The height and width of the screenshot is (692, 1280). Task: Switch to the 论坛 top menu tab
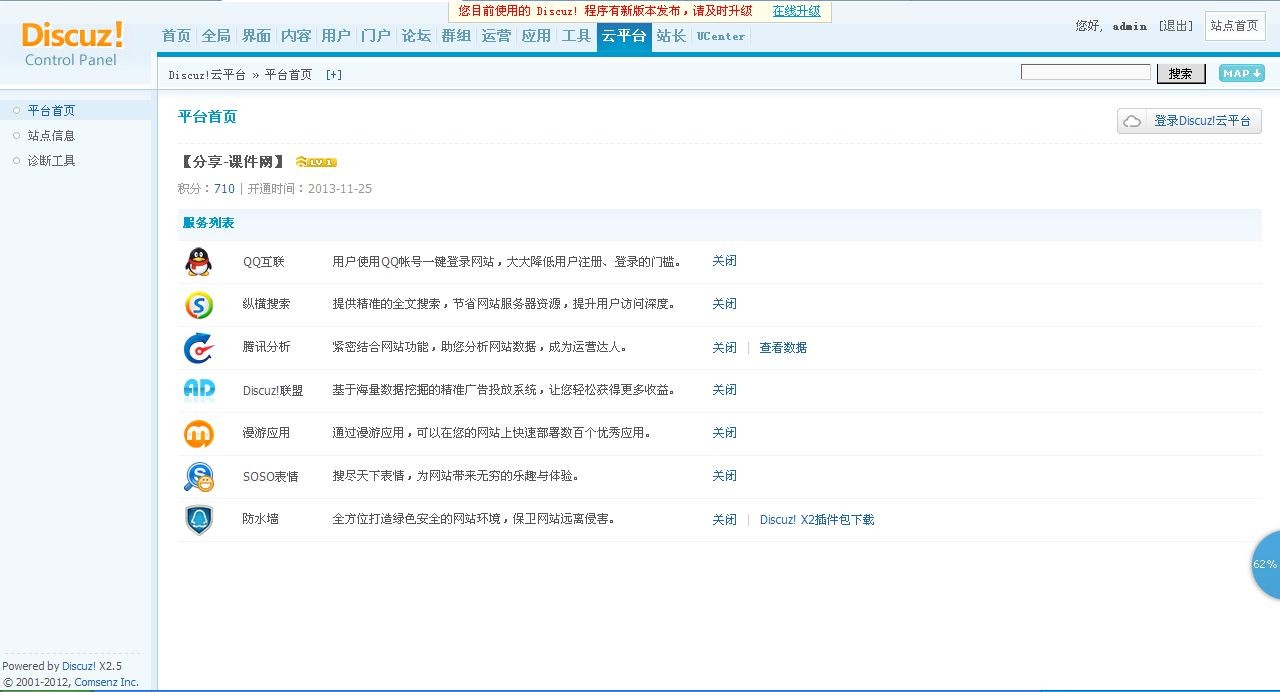click(416, 36)
